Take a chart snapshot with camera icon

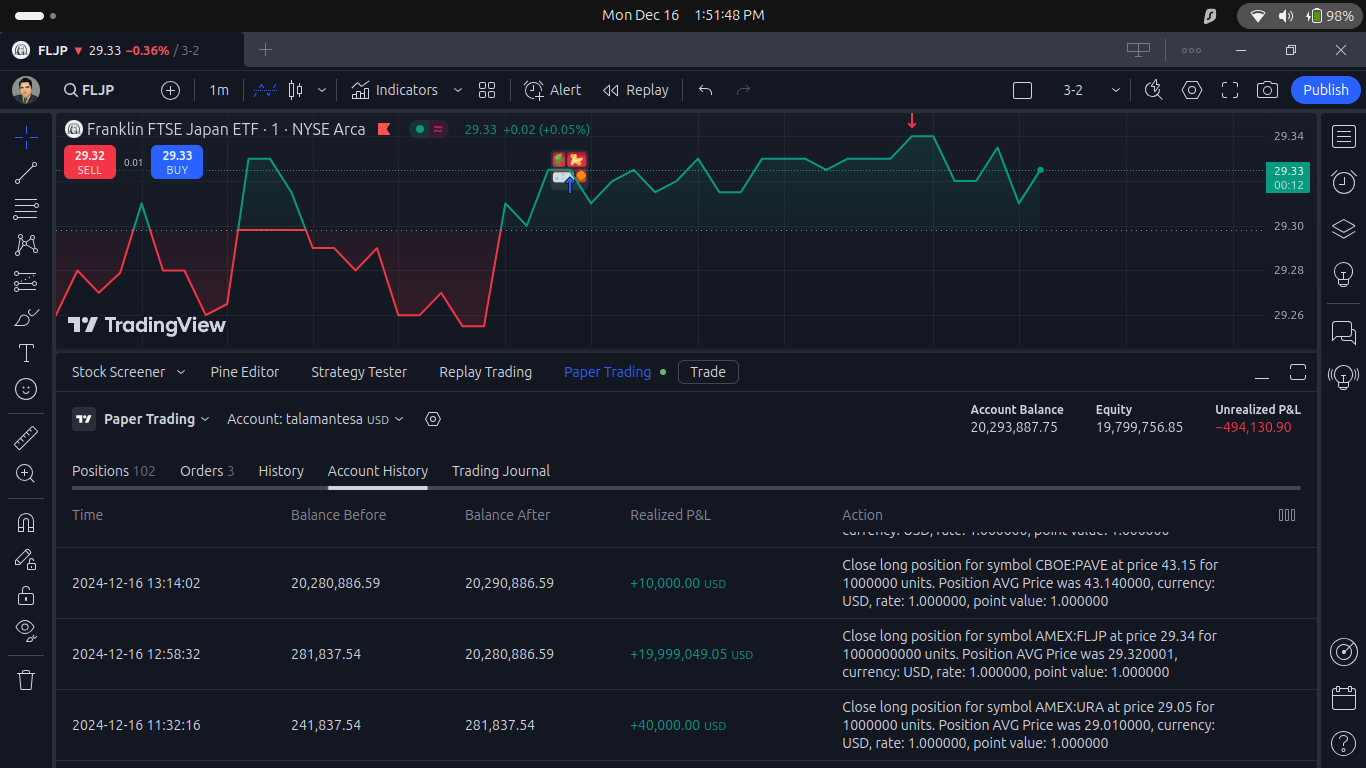(1267, 90)
